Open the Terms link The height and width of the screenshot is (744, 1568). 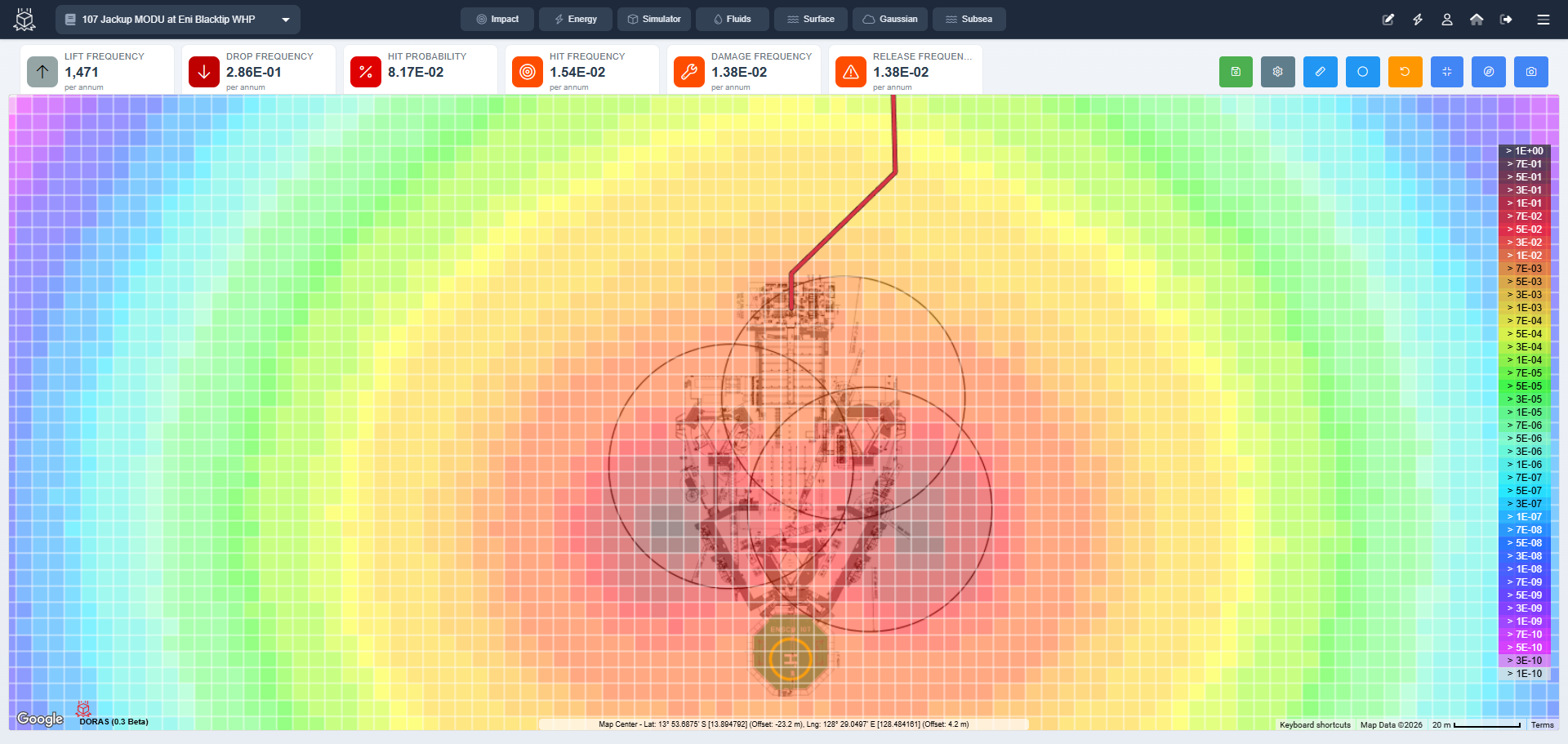(1543, 724)
